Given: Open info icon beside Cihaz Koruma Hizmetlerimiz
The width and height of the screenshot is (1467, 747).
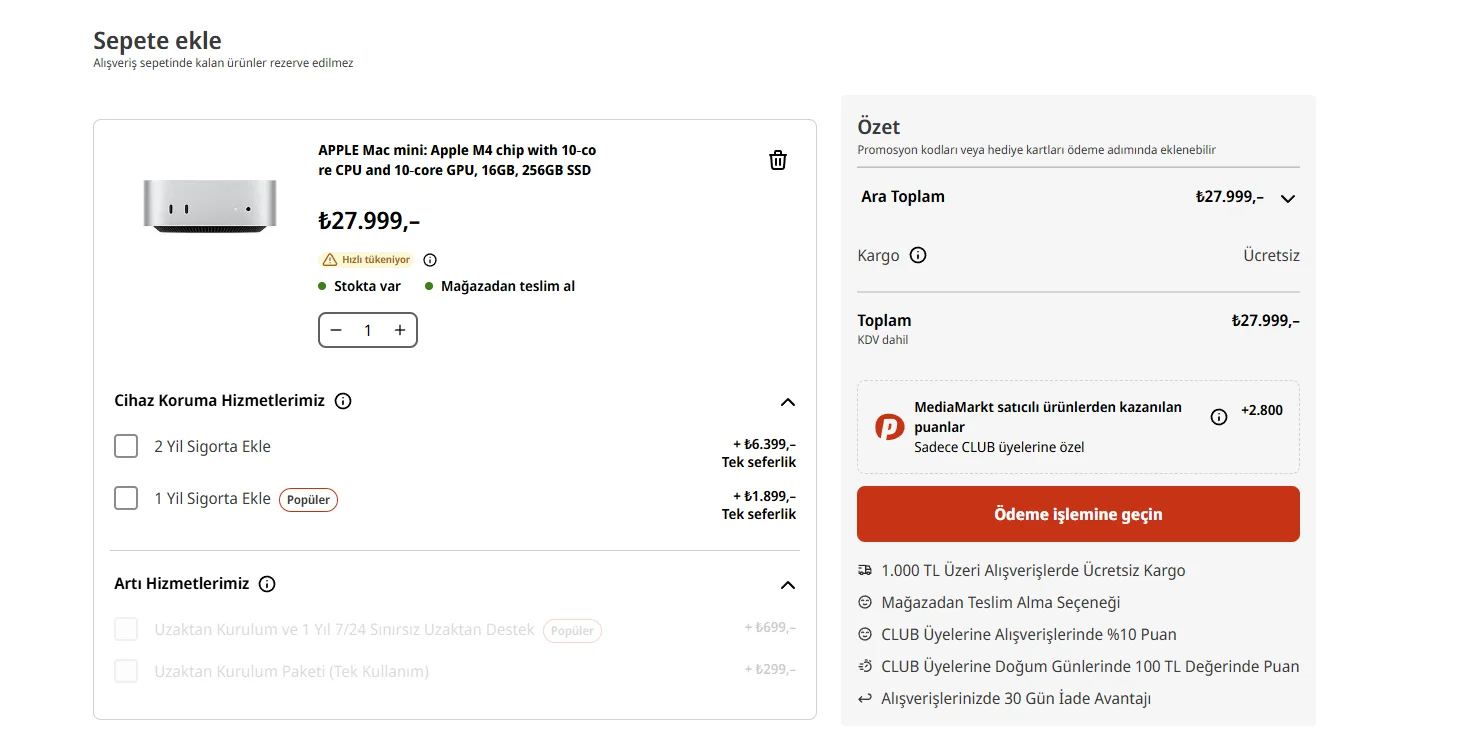Looking at the screenshot, I should (343, 401).
